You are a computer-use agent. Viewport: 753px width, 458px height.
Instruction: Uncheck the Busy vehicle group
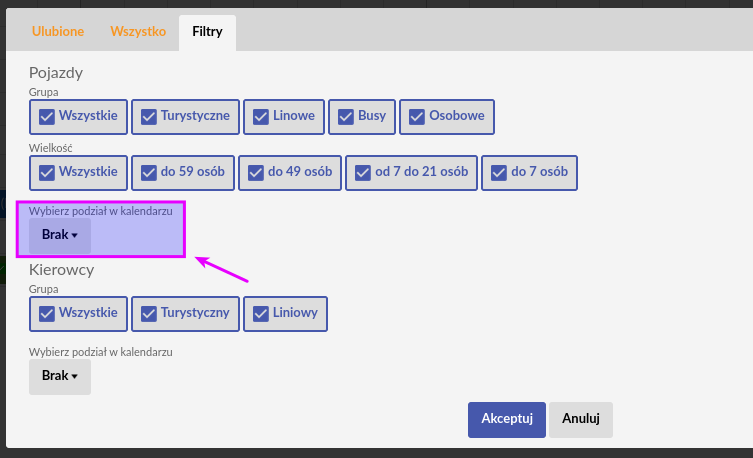pyautogui.click(x=362, y=117)
